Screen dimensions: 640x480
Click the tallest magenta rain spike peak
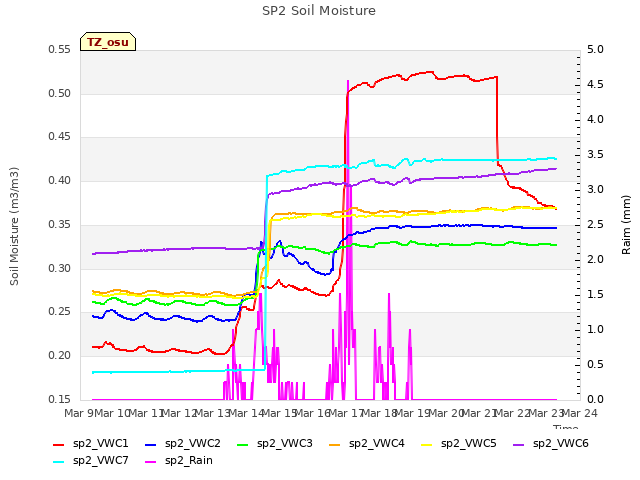[348, 81]
